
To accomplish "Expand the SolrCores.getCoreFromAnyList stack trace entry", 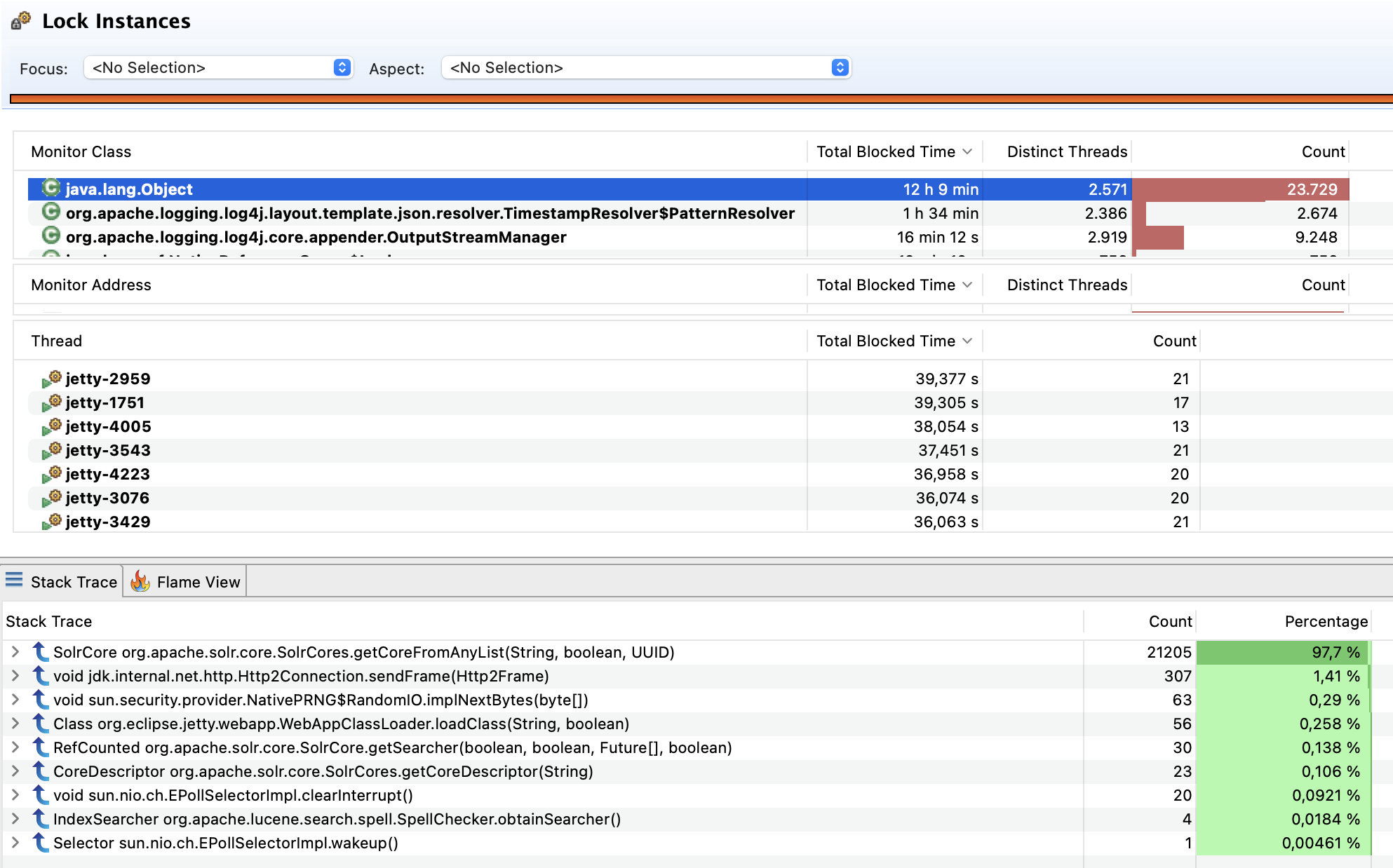I will (15, 651).
